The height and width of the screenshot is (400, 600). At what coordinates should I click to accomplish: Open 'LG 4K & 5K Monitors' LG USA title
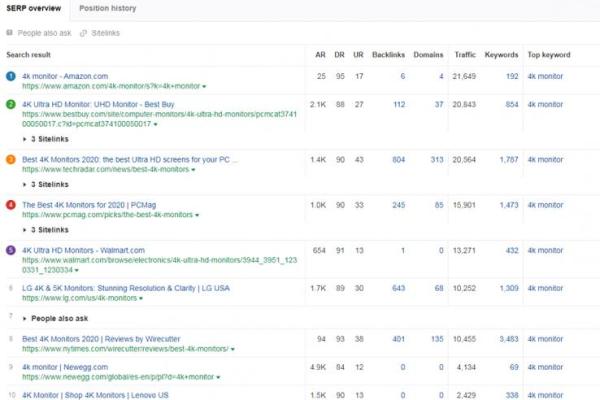[x=126, y=288]
